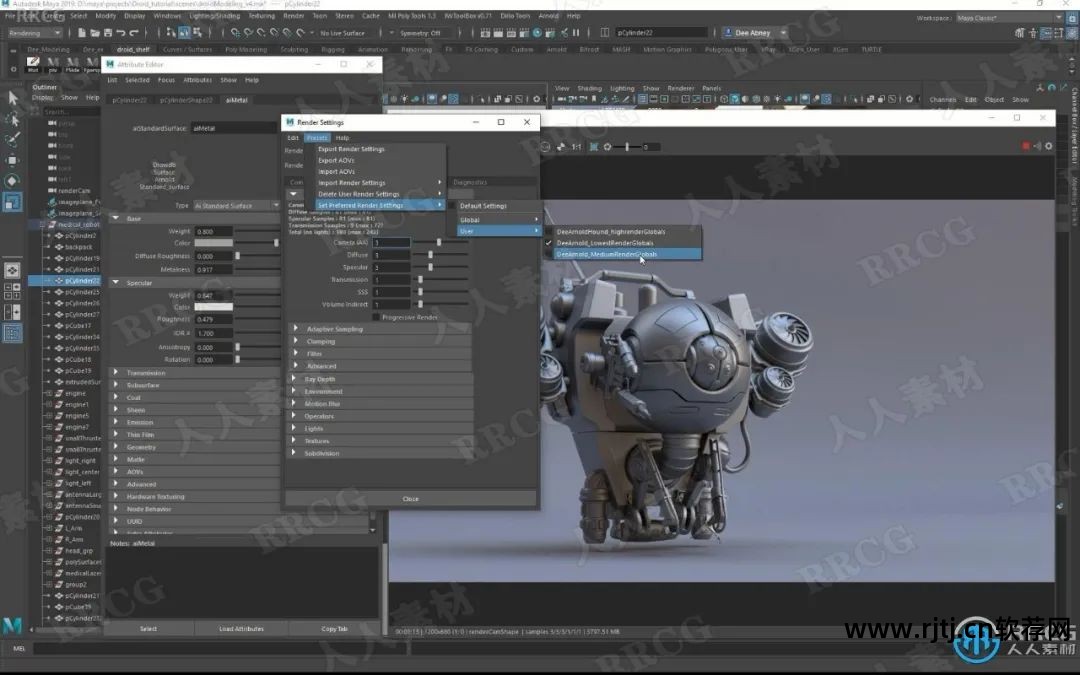Click the Load Attributes button

click(x=241, y=629)
